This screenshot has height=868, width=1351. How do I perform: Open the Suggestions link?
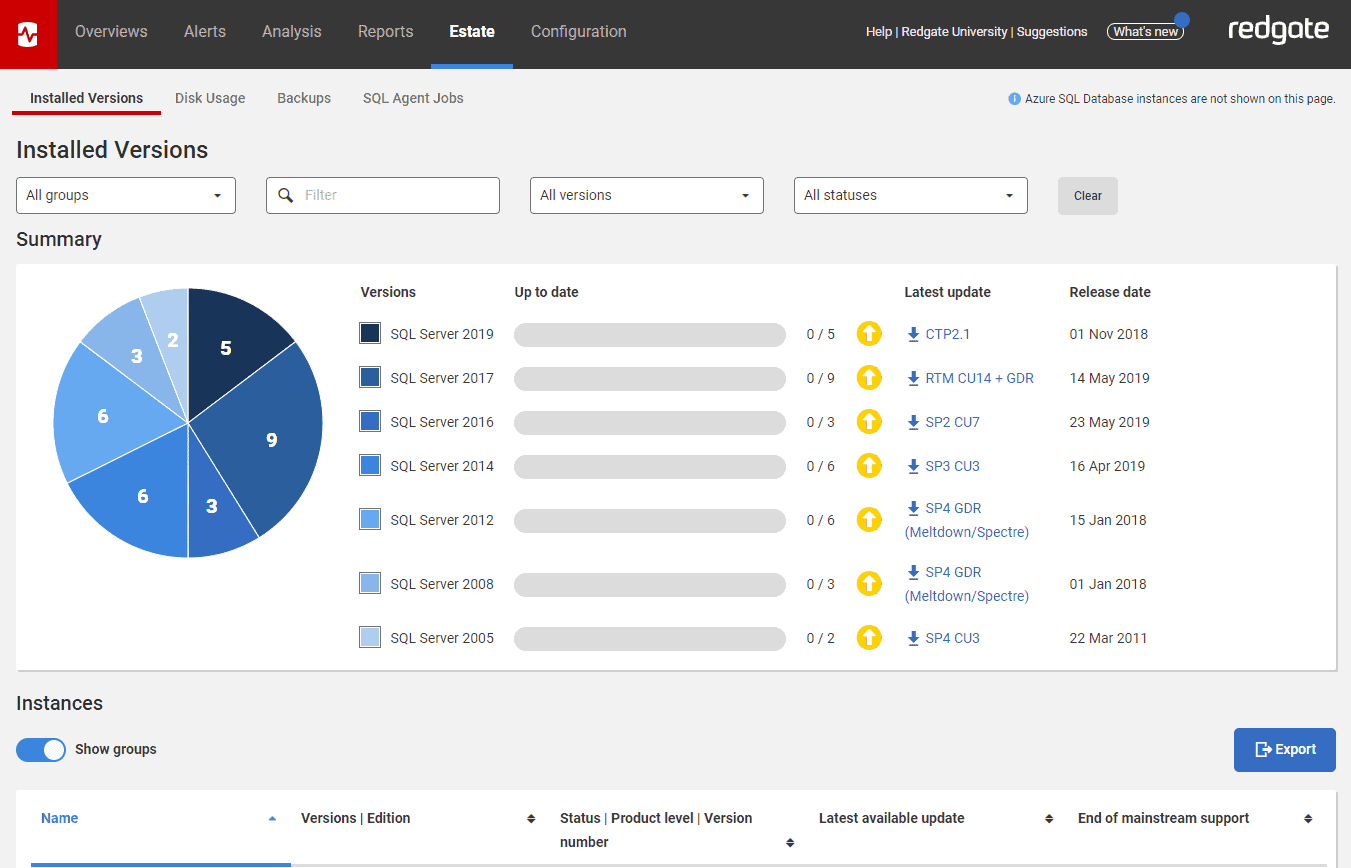1052,32
